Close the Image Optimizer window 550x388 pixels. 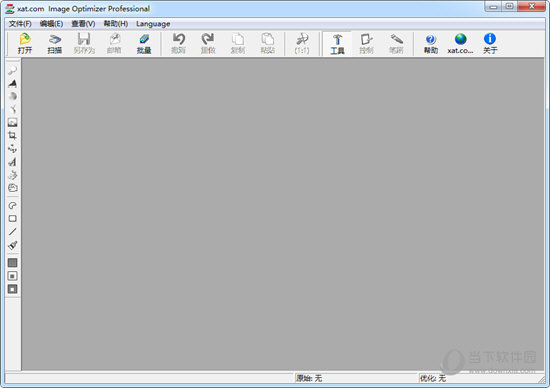pos(532,6)
